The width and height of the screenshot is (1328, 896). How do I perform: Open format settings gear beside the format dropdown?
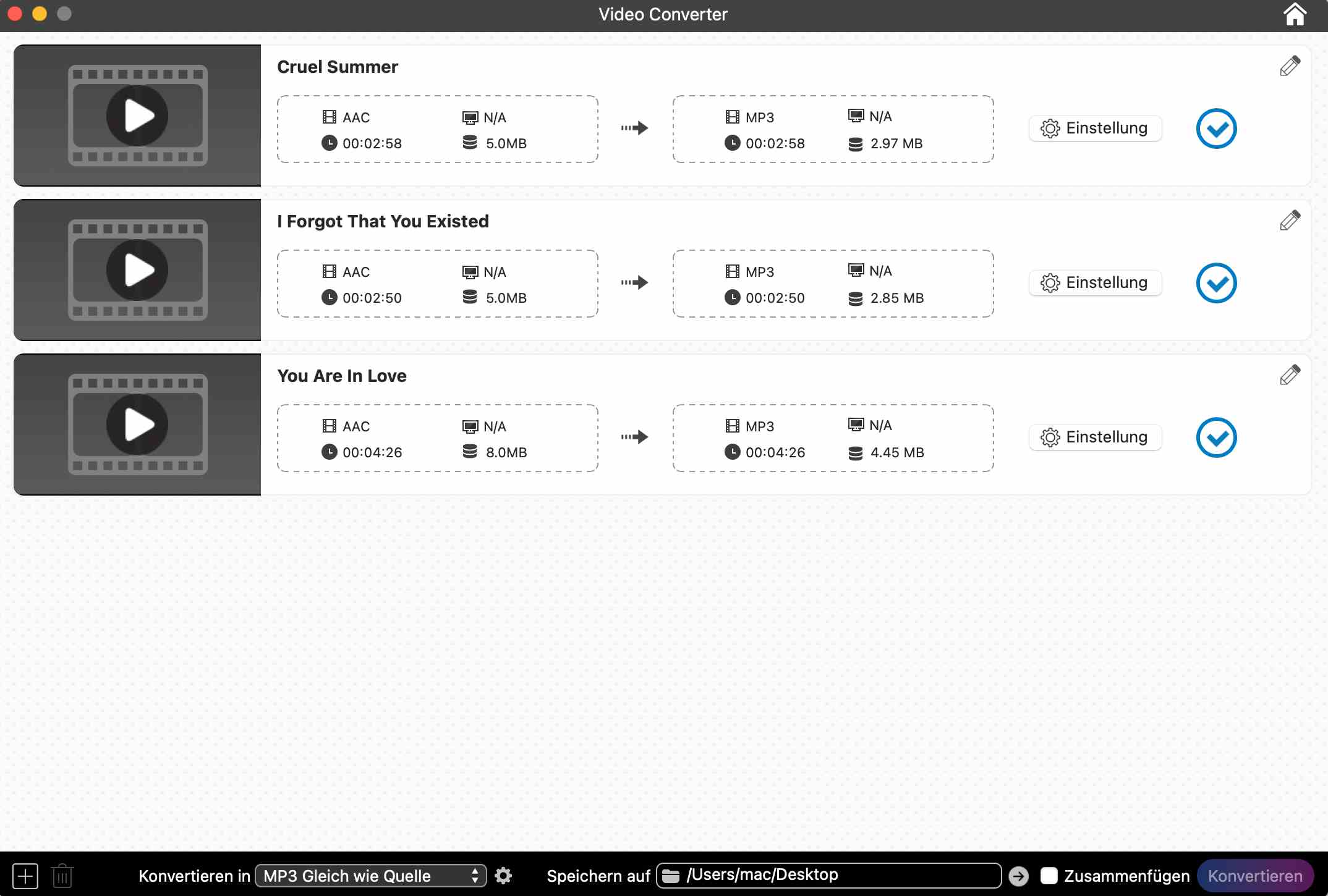[503, 876]
